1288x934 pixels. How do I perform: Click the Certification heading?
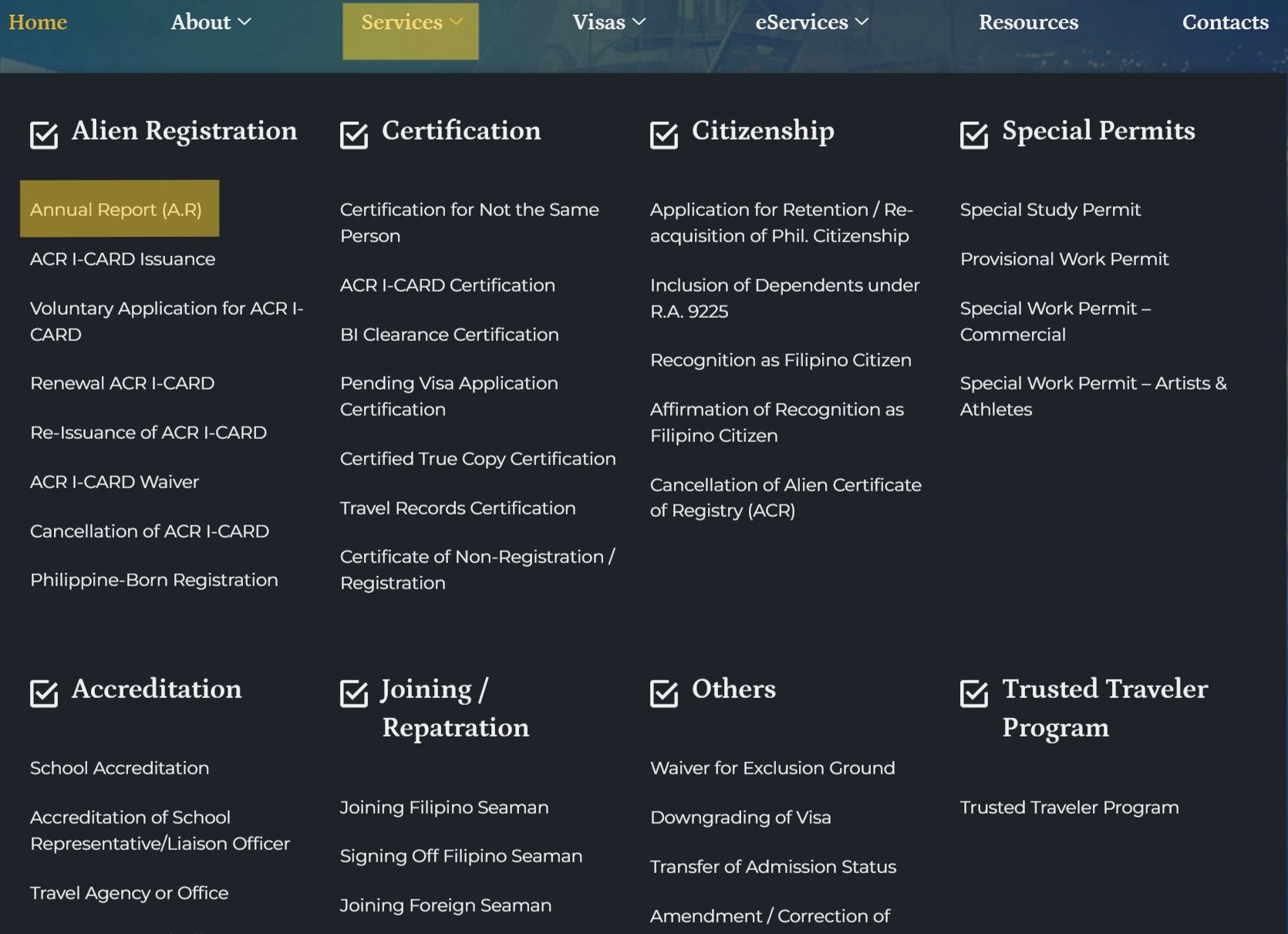(461, 131)
